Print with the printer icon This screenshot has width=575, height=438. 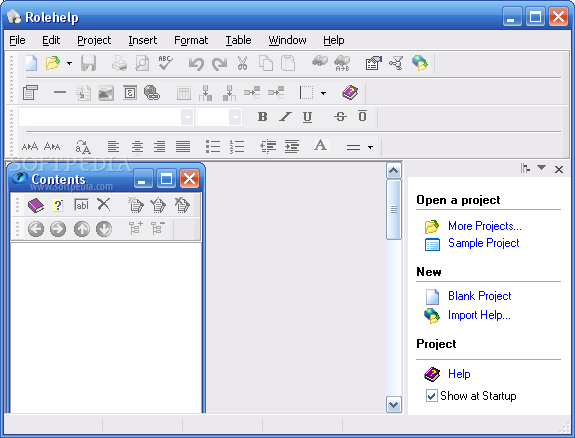coord(119,63)
